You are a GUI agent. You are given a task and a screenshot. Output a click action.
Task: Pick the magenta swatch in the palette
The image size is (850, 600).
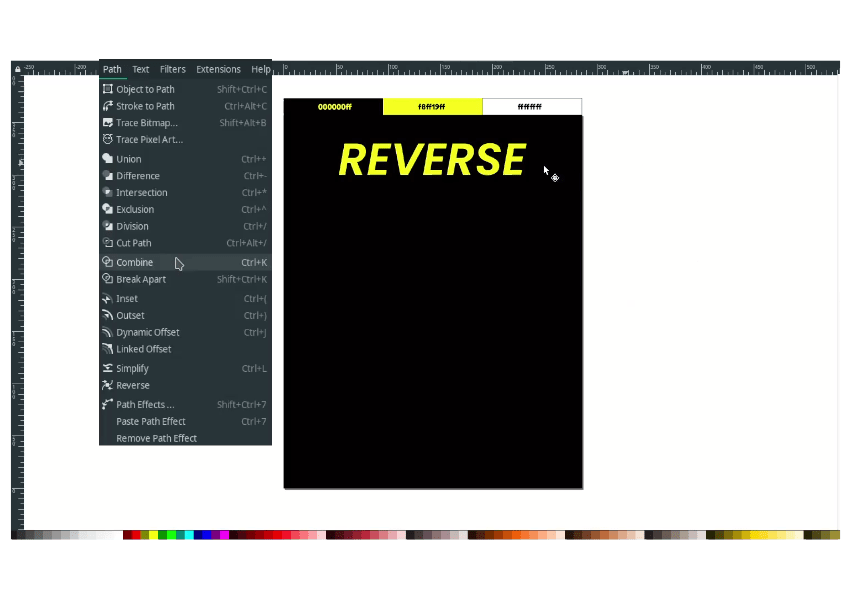click(x=224, y=535)
